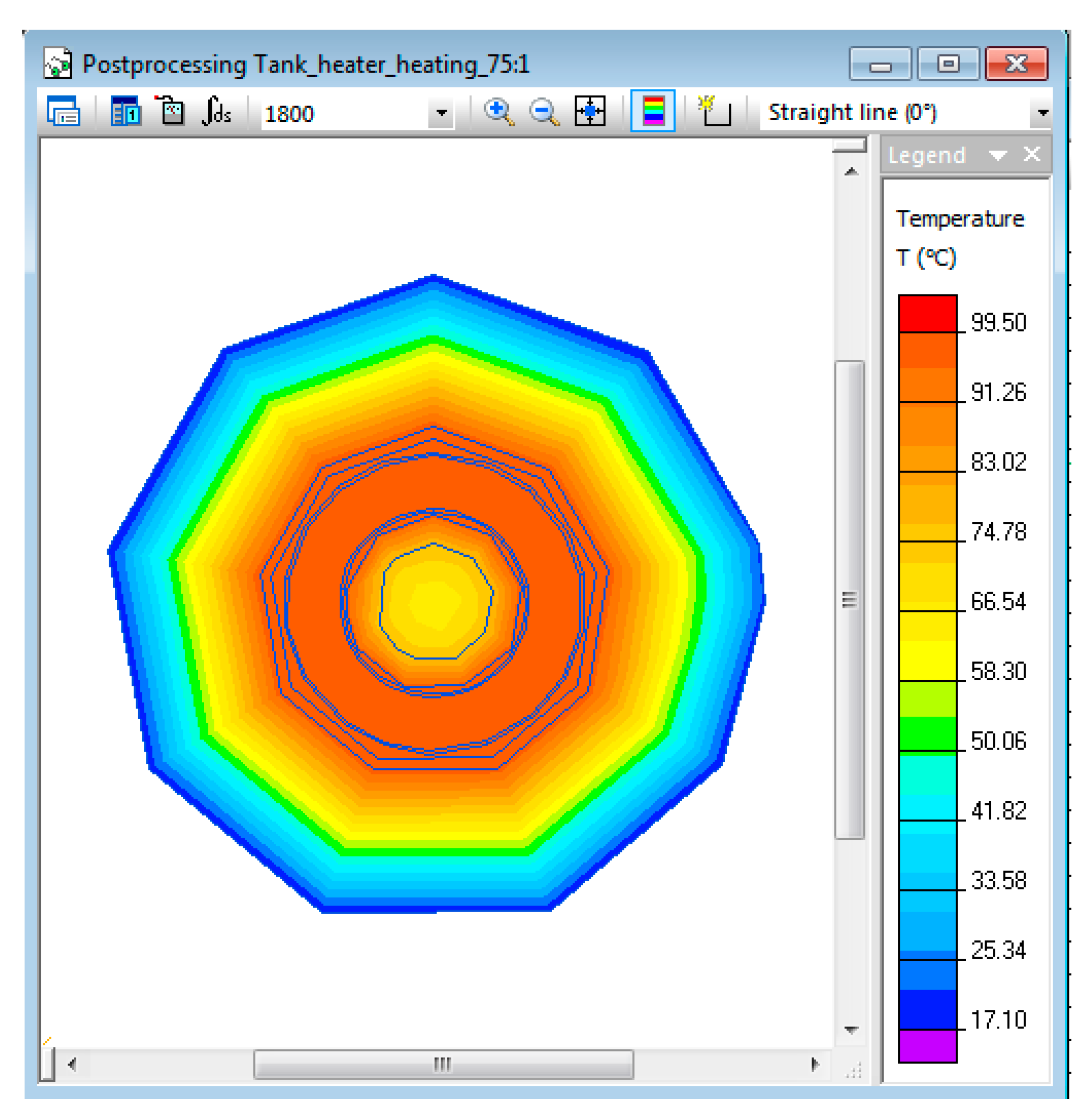
Task: Close the Legend panel
Action: [1032, 154]
